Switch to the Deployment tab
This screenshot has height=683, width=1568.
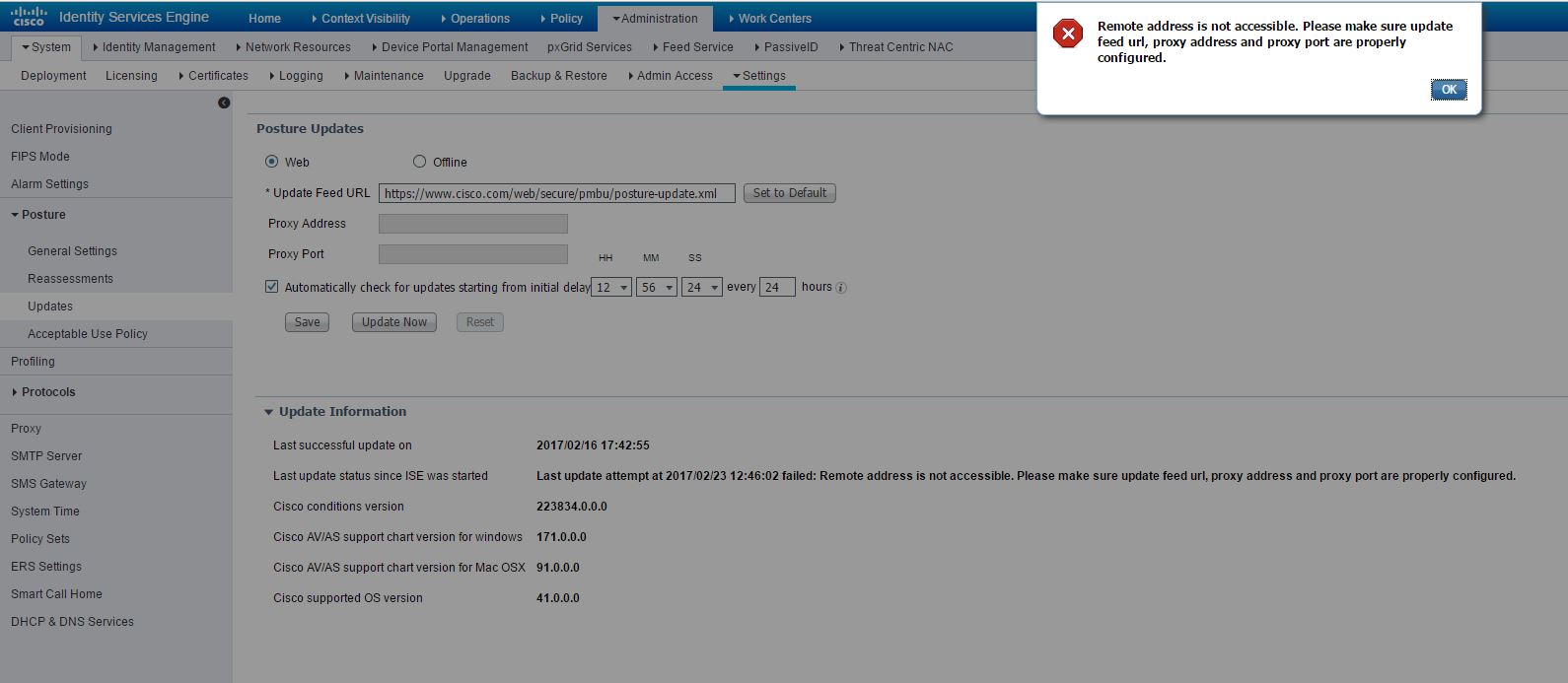pyautogui.click(x=53, y=76)
